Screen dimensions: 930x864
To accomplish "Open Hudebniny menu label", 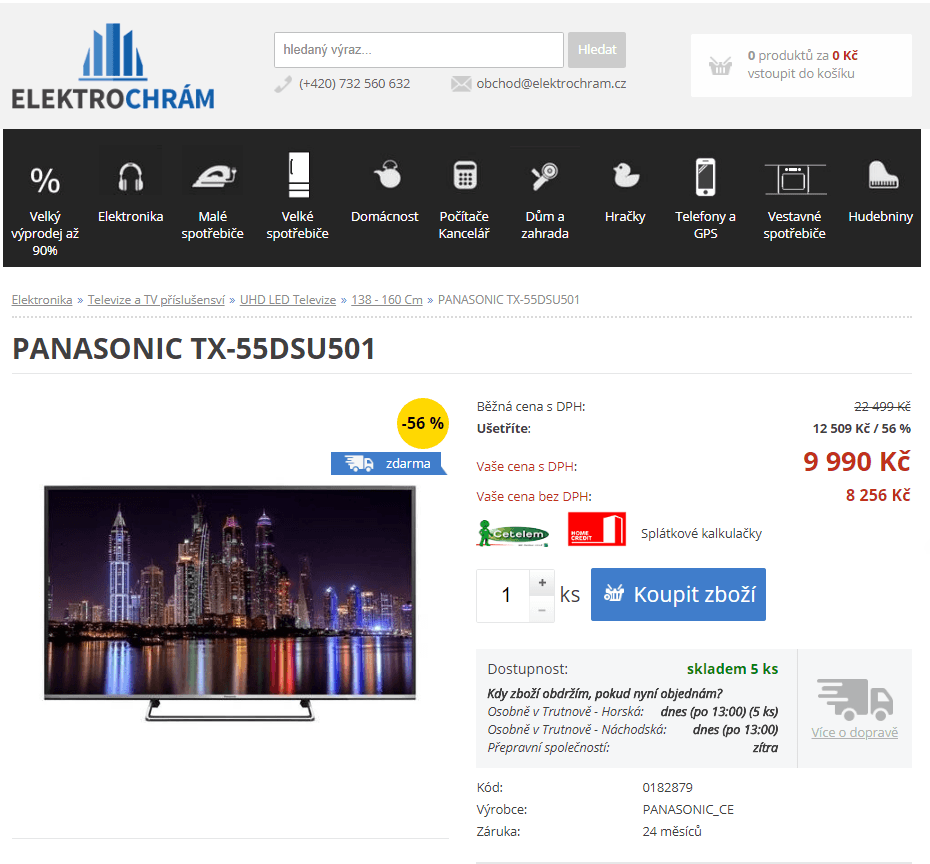I will click(880, 216).
